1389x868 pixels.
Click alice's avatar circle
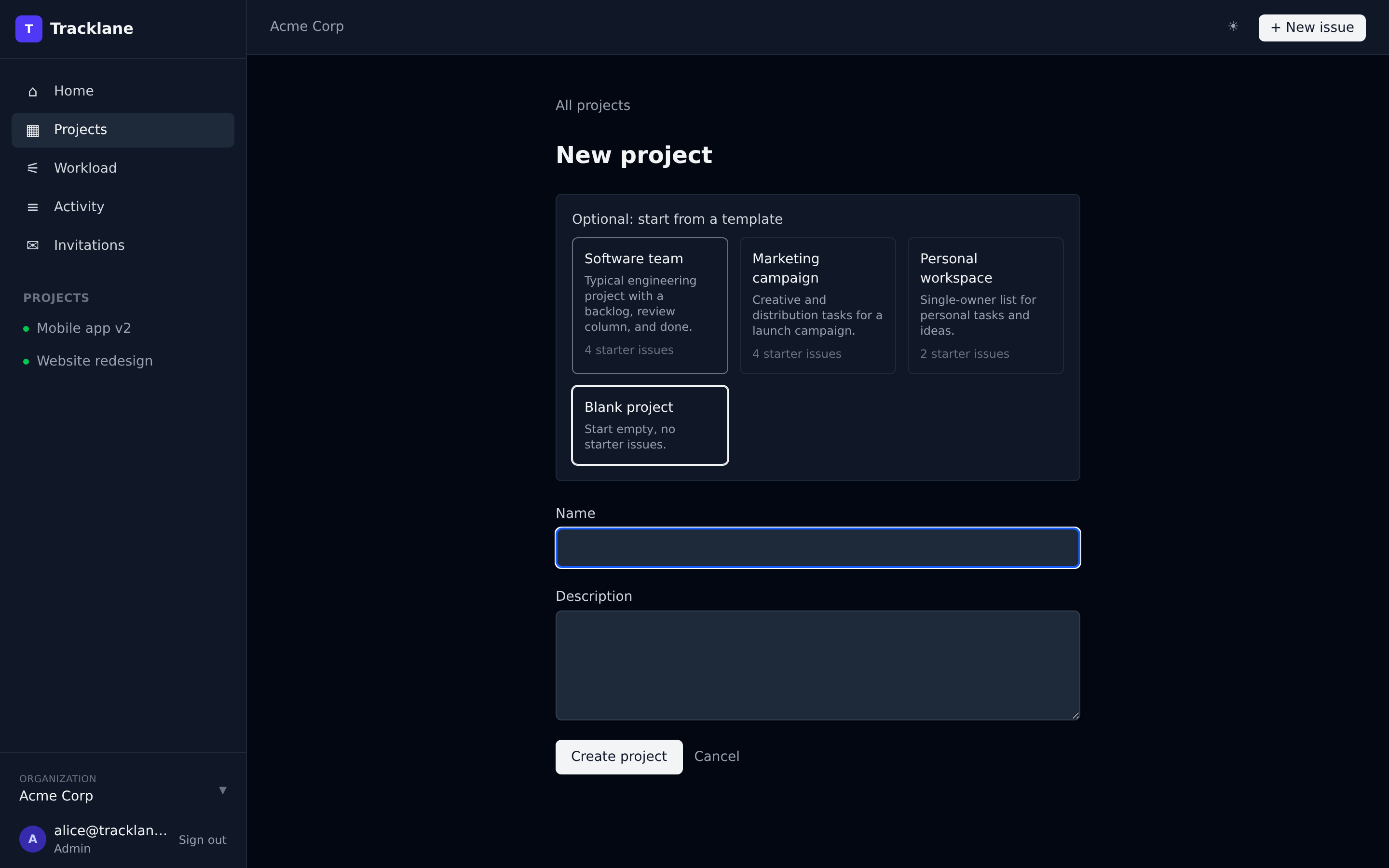pos(33,839)
